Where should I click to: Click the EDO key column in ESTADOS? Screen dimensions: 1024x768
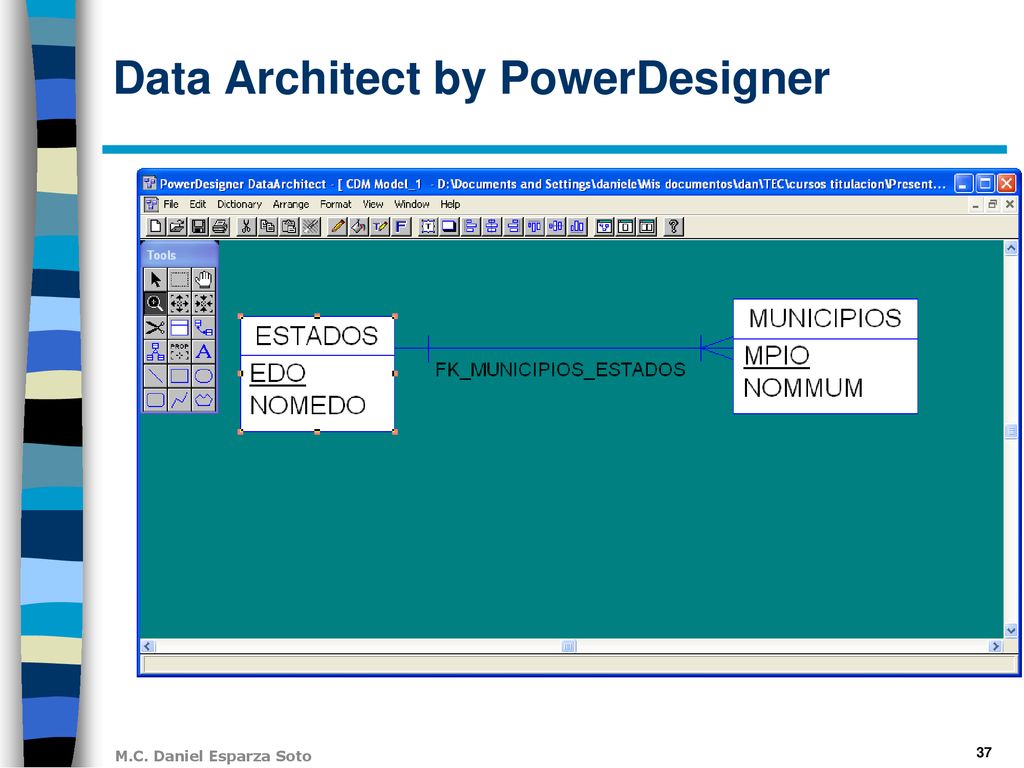[278, 373]
